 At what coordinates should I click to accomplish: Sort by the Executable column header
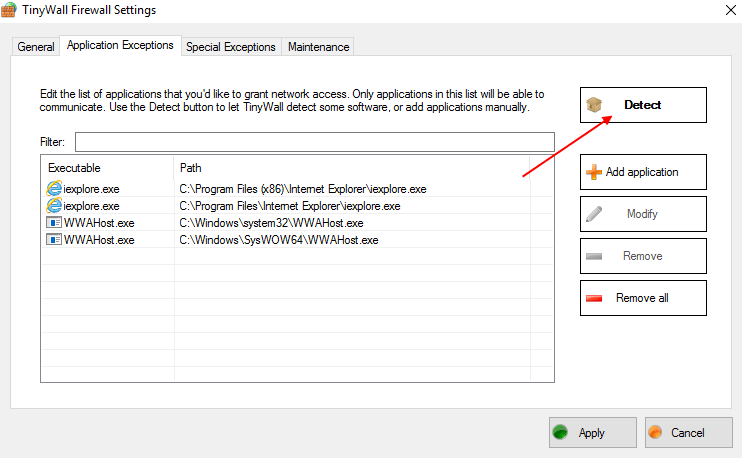coord(107,168)
